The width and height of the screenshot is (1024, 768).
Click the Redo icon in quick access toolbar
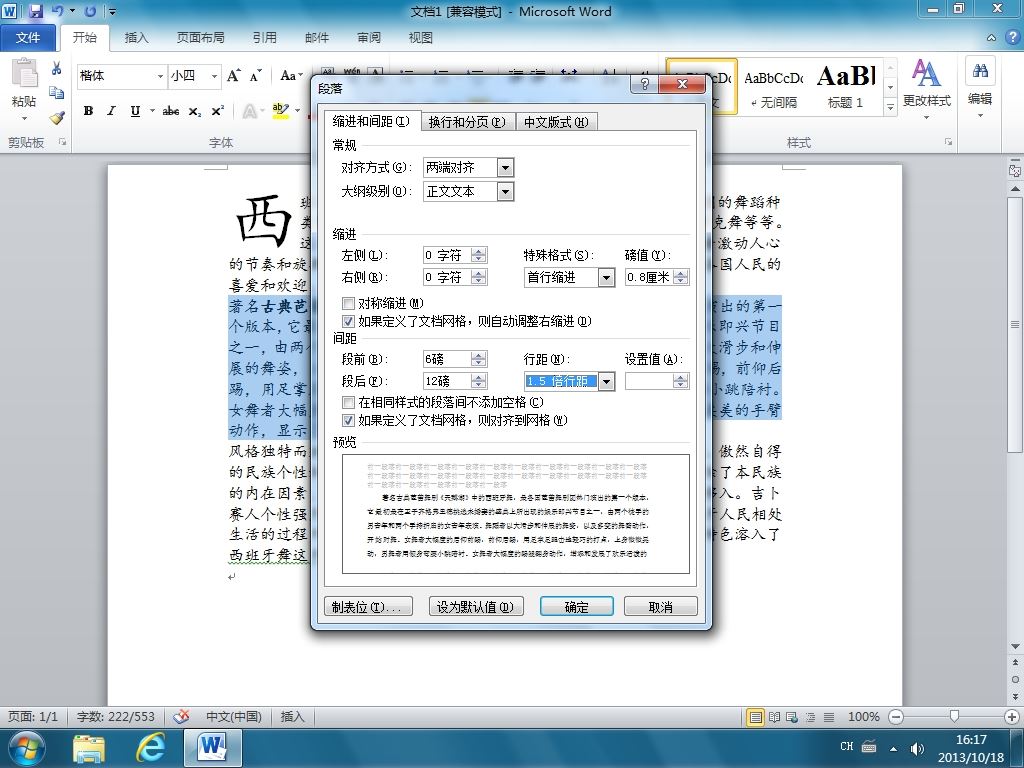[x=90, y=11]
